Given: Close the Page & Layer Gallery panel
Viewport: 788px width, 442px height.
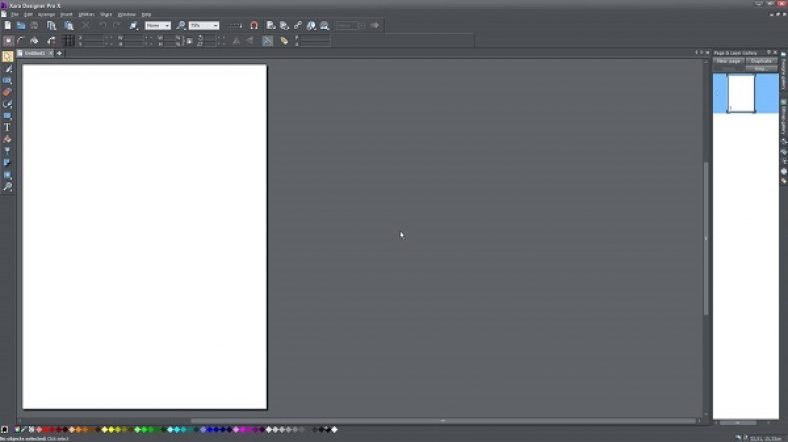Looking at the screenshot, I should pyautogui.click(x=775, y=52).
